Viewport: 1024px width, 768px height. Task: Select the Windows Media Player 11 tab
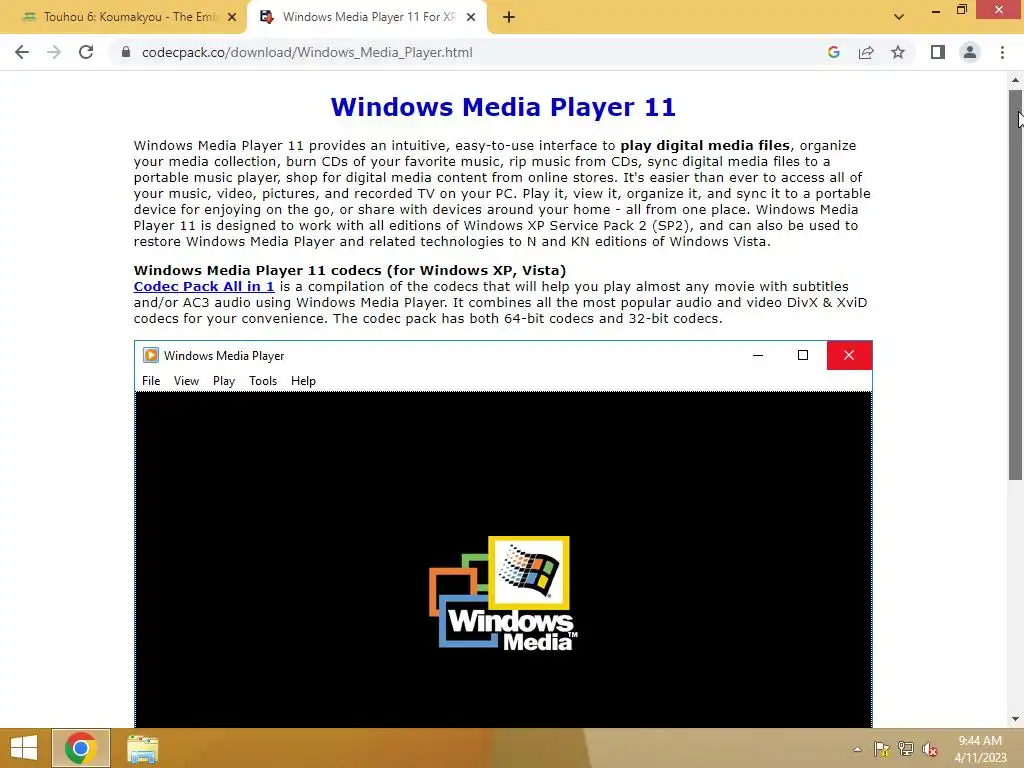pyautogui.click(x=368, y=17)
